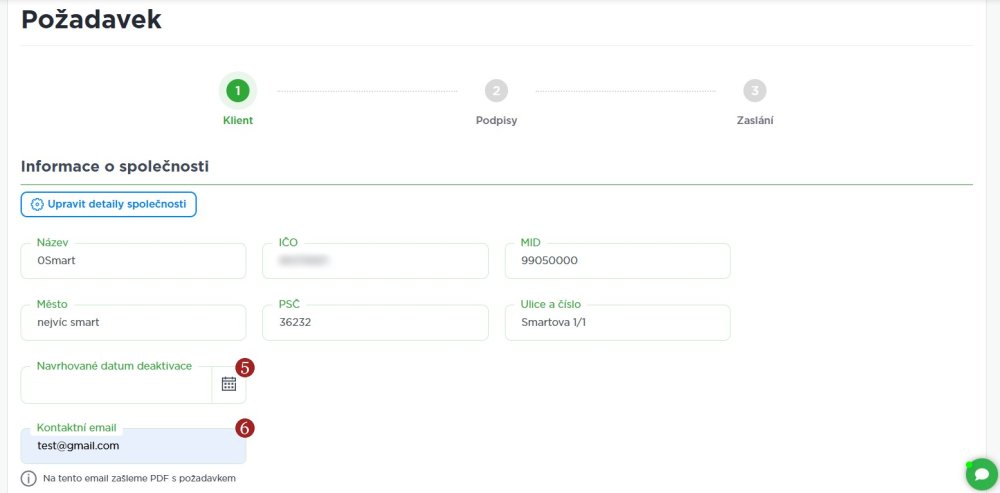Go to step 2 circle
Screen dimensions: 1000x493
[x=496, y=91]
